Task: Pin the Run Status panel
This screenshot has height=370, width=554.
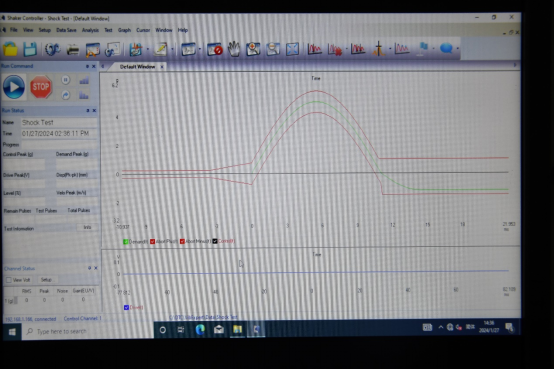Action: click(x=88, y=111)
